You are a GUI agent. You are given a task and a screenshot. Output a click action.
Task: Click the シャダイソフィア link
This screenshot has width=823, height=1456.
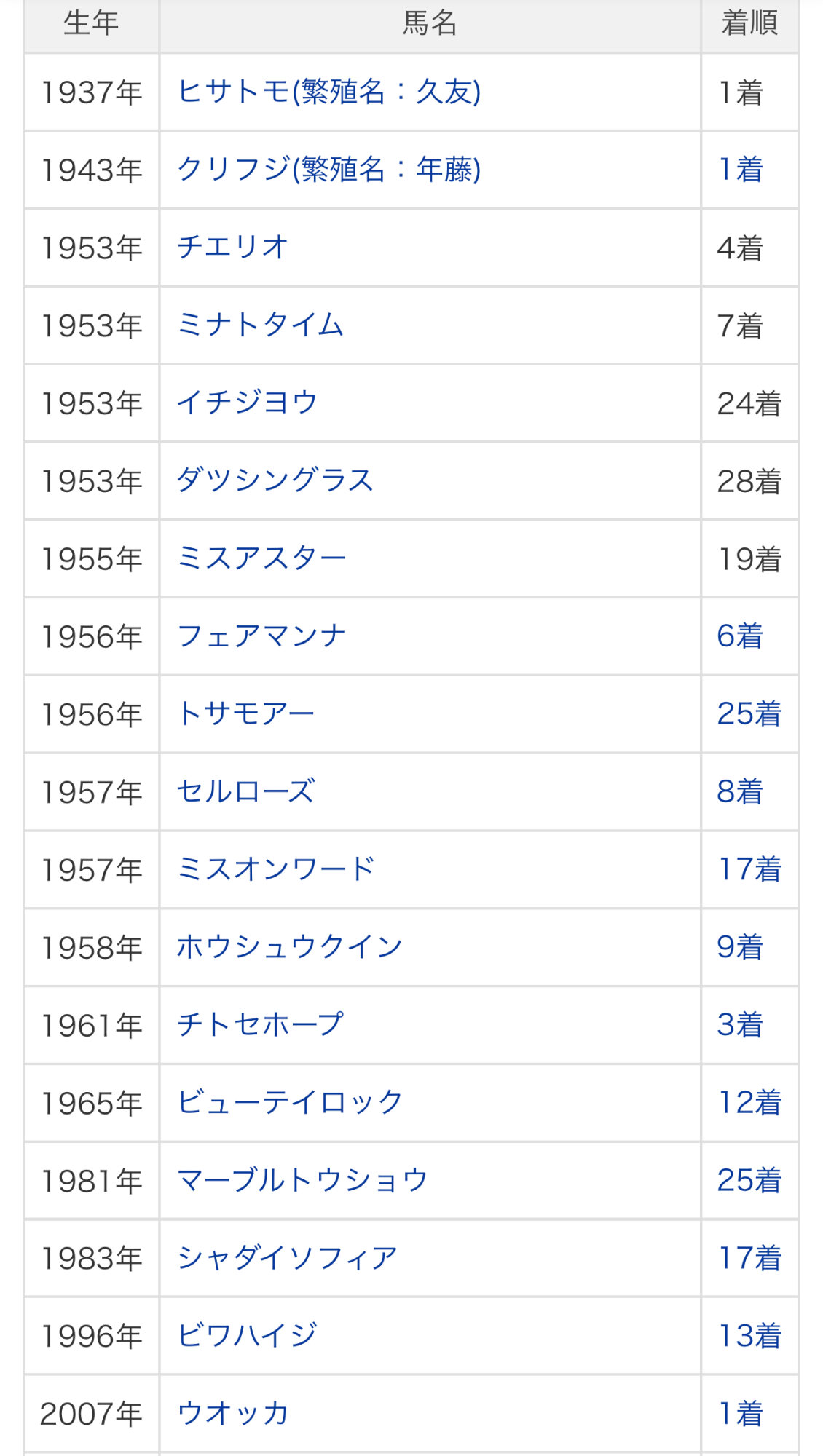[288, 1258]
